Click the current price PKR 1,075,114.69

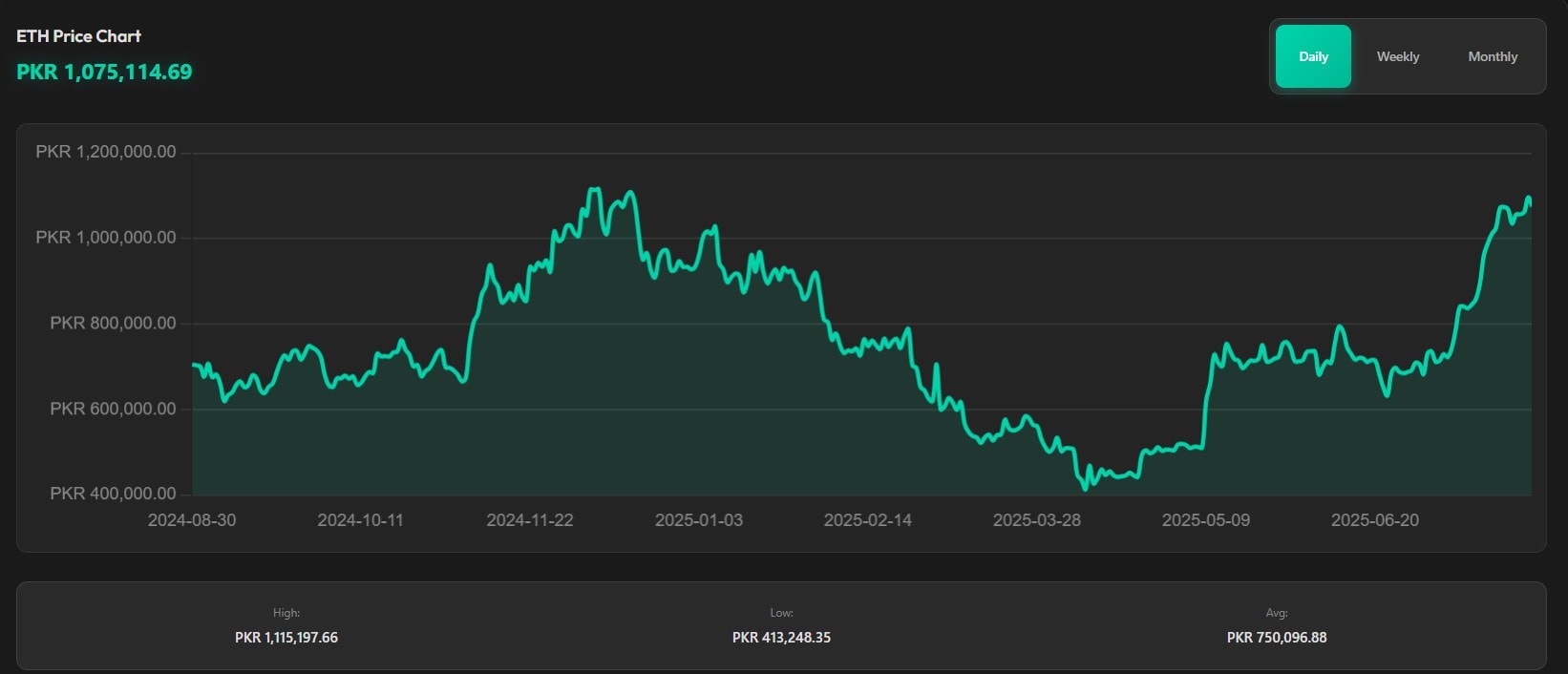click(104, 72)
